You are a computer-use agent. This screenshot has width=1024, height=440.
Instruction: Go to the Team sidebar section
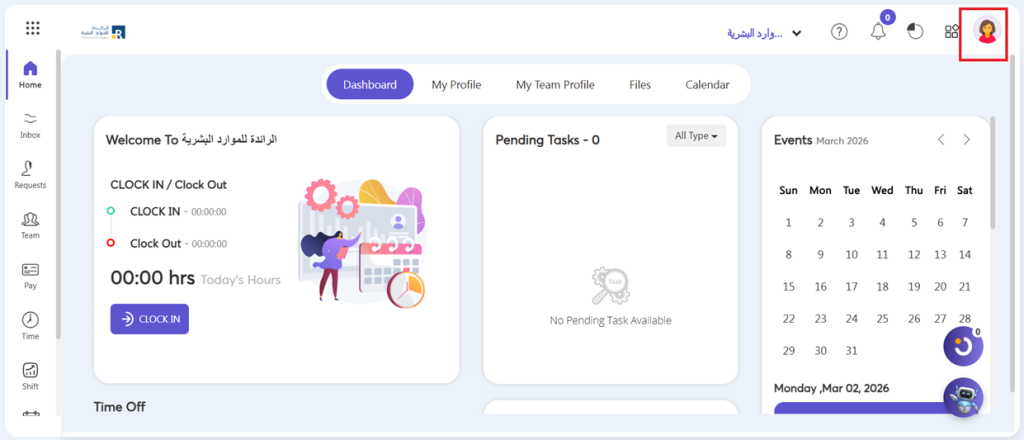coord(30,225)
